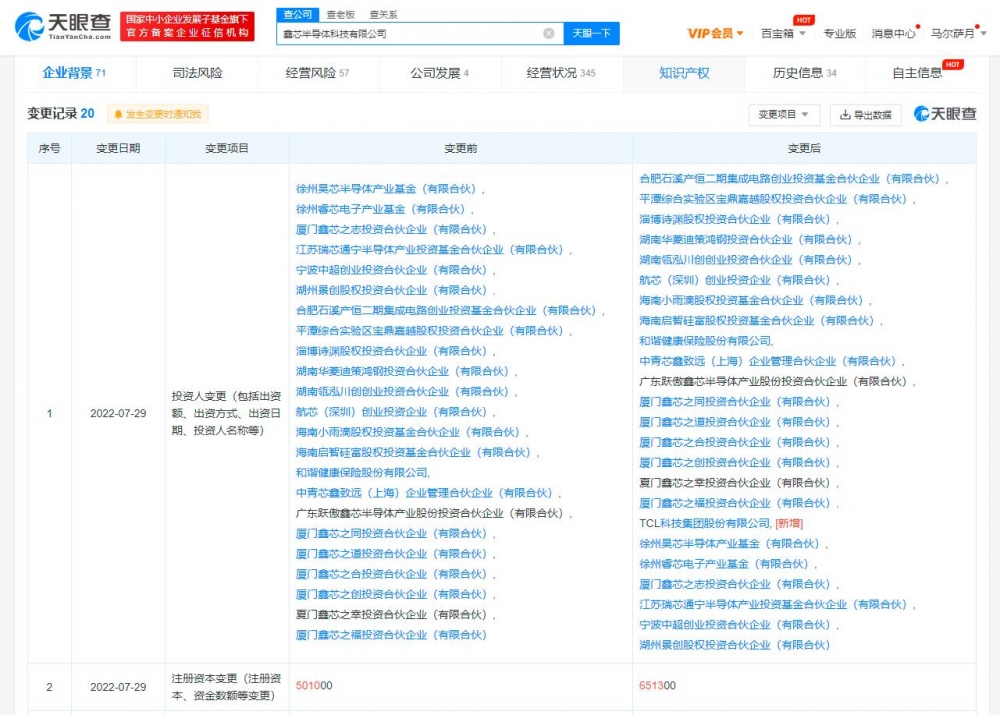The height and width of the screenshot is (715, 1000).
Task: Open 消息中心 message center
Action: click(x=893, y=33)
